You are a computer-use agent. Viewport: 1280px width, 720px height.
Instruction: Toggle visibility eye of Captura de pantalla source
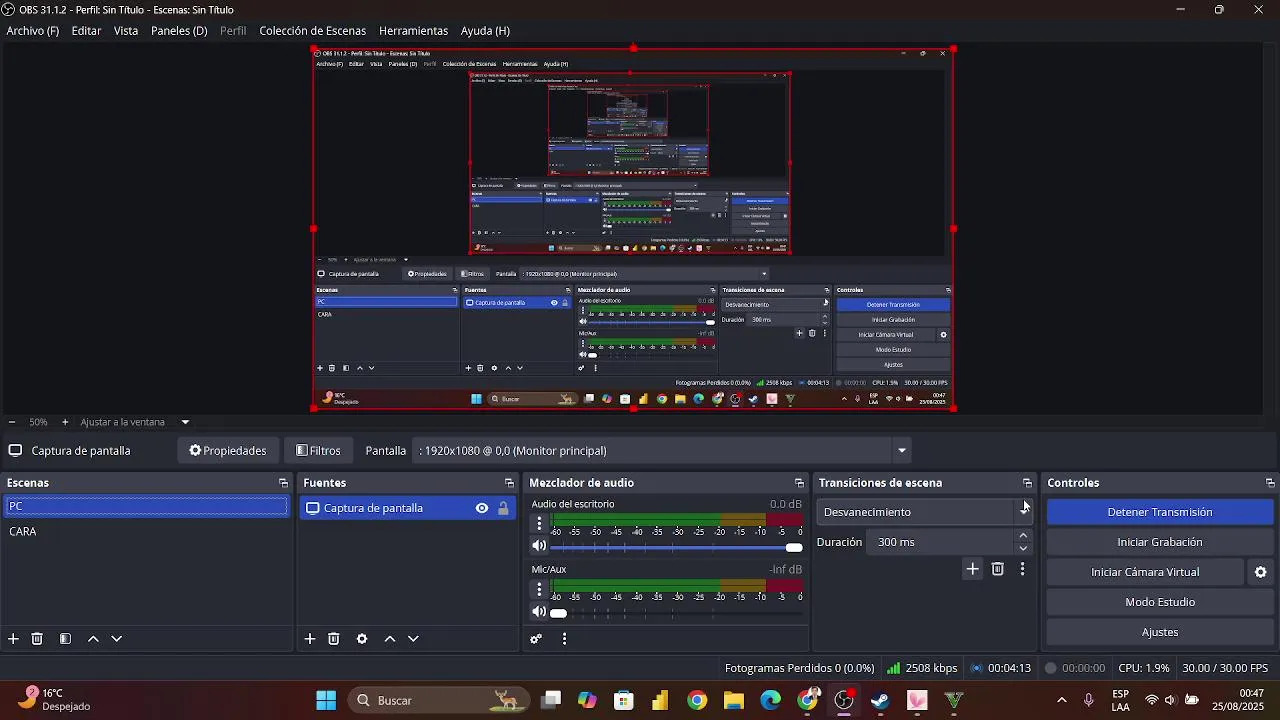[482, 508]
